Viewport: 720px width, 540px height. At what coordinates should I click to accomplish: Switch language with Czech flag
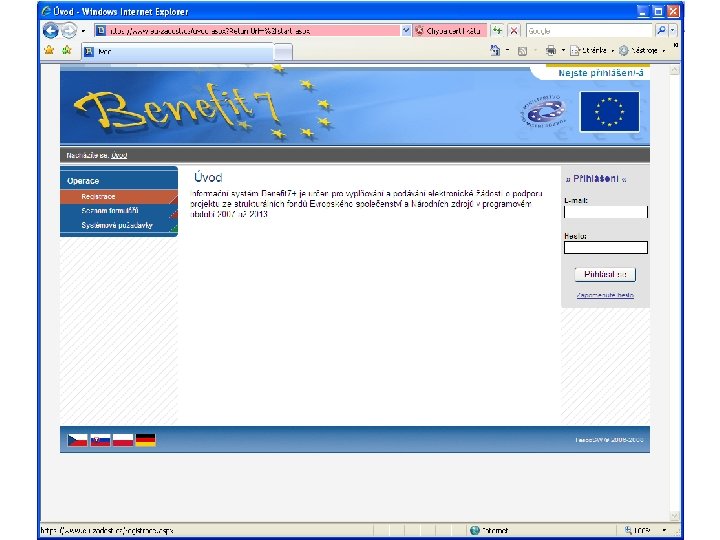(x=78, y=440)
